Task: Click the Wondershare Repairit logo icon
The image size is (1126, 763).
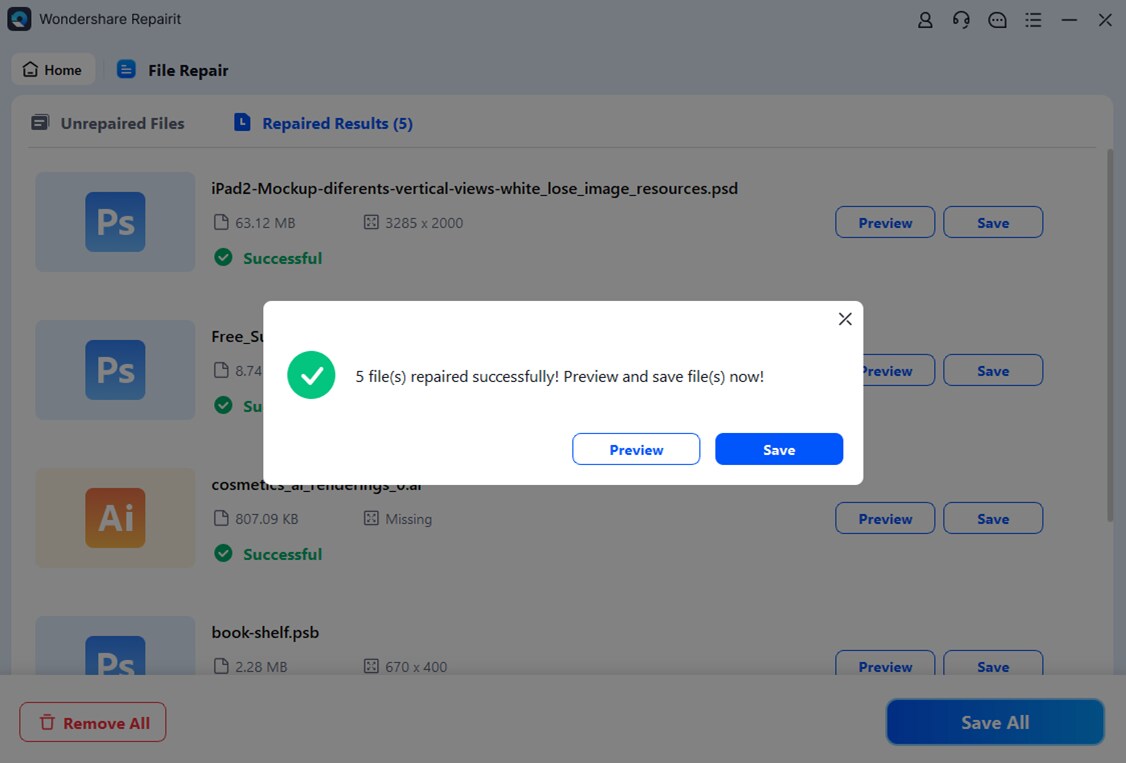Action: coord(19,19)
